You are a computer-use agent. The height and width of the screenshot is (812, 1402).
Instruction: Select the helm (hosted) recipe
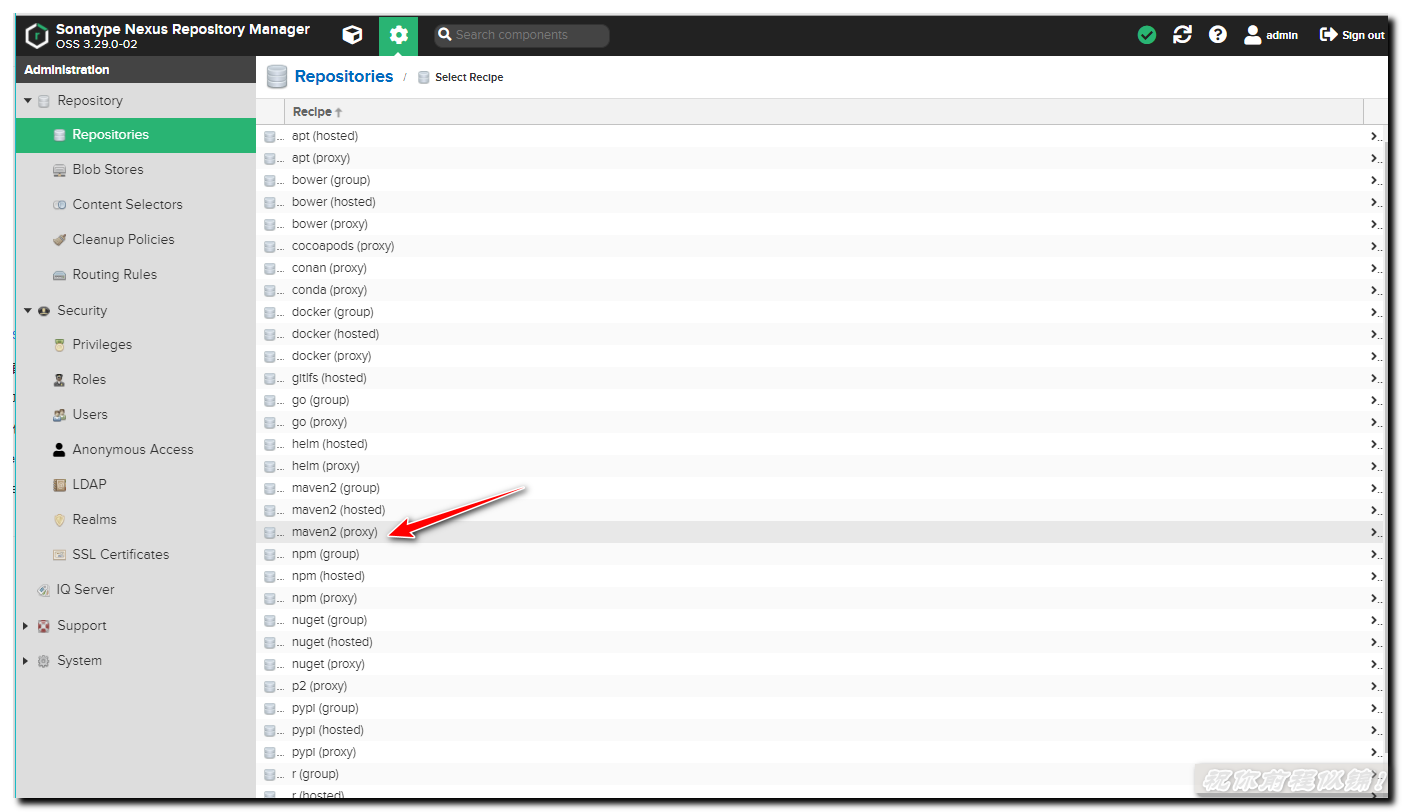pos(822,444)
